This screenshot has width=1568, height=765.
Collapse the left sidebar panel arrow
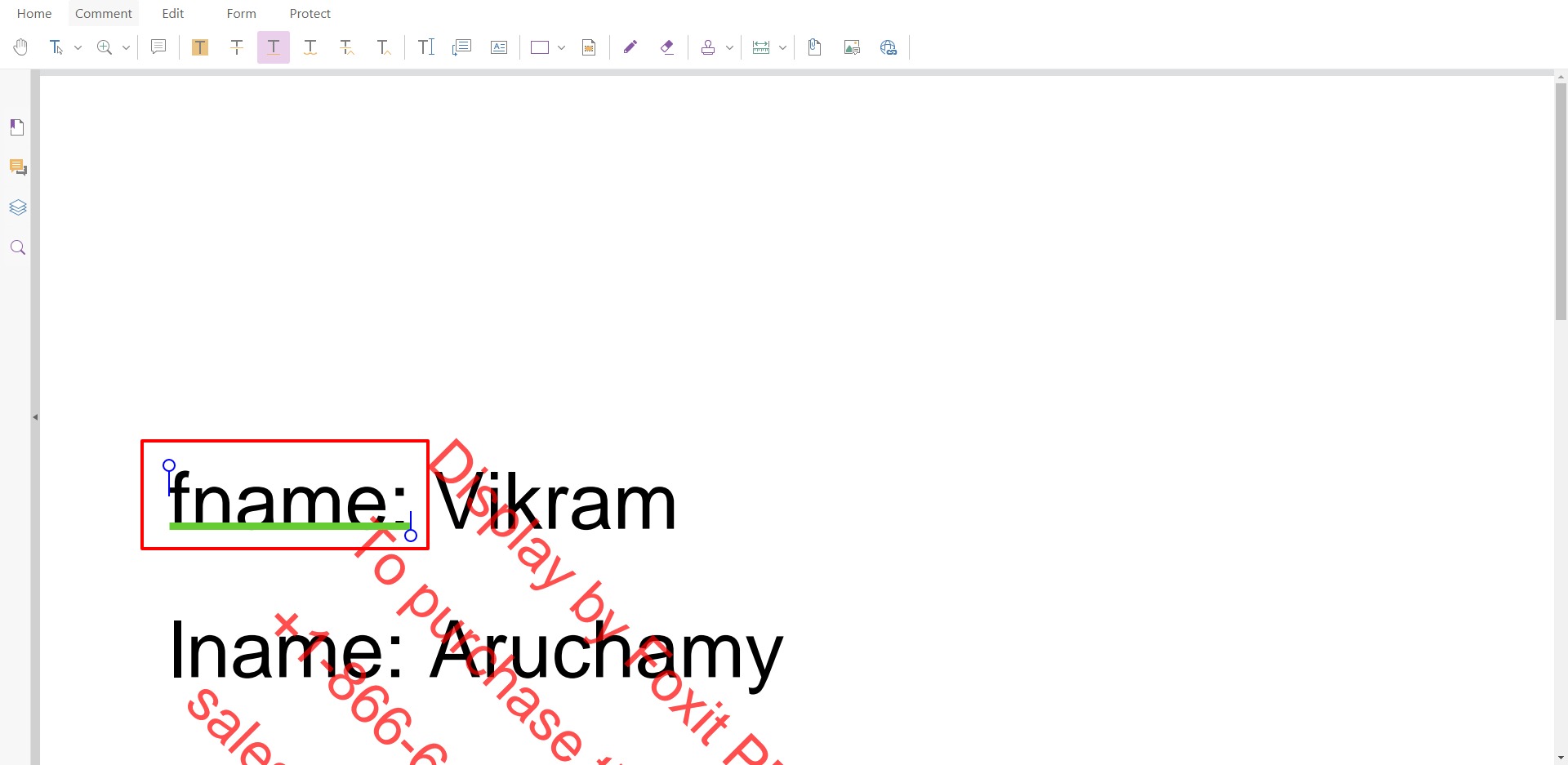35,417
